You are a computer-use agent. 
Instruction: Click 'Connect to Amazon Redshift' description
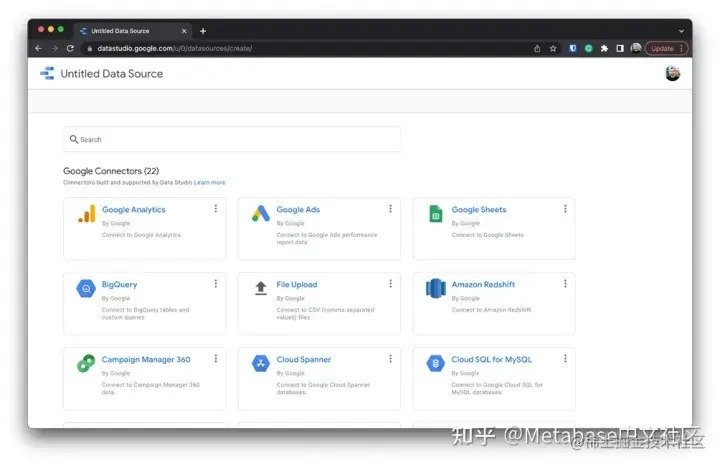coord(491,310)
